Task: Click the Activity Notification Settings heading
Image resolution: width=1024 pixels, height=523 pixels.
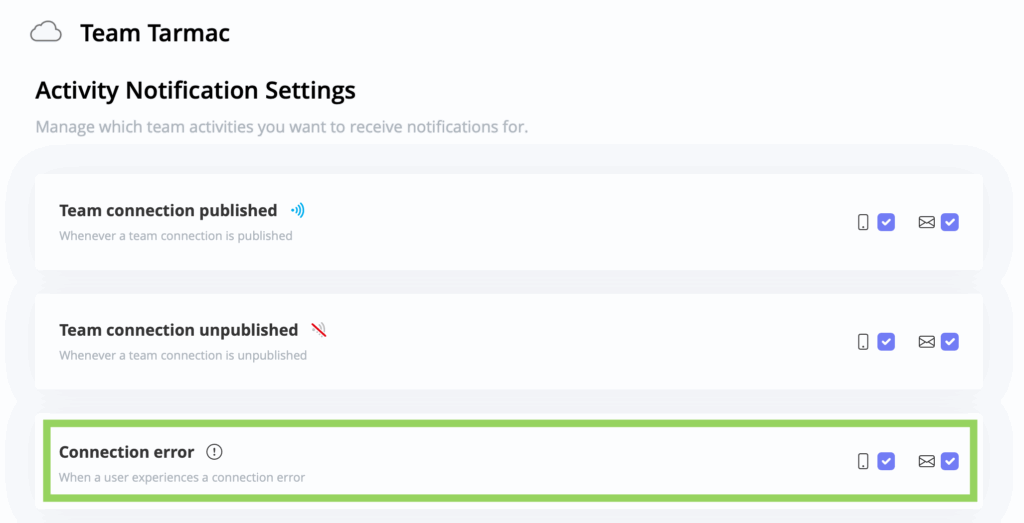Action: click(x=195, y=90)
